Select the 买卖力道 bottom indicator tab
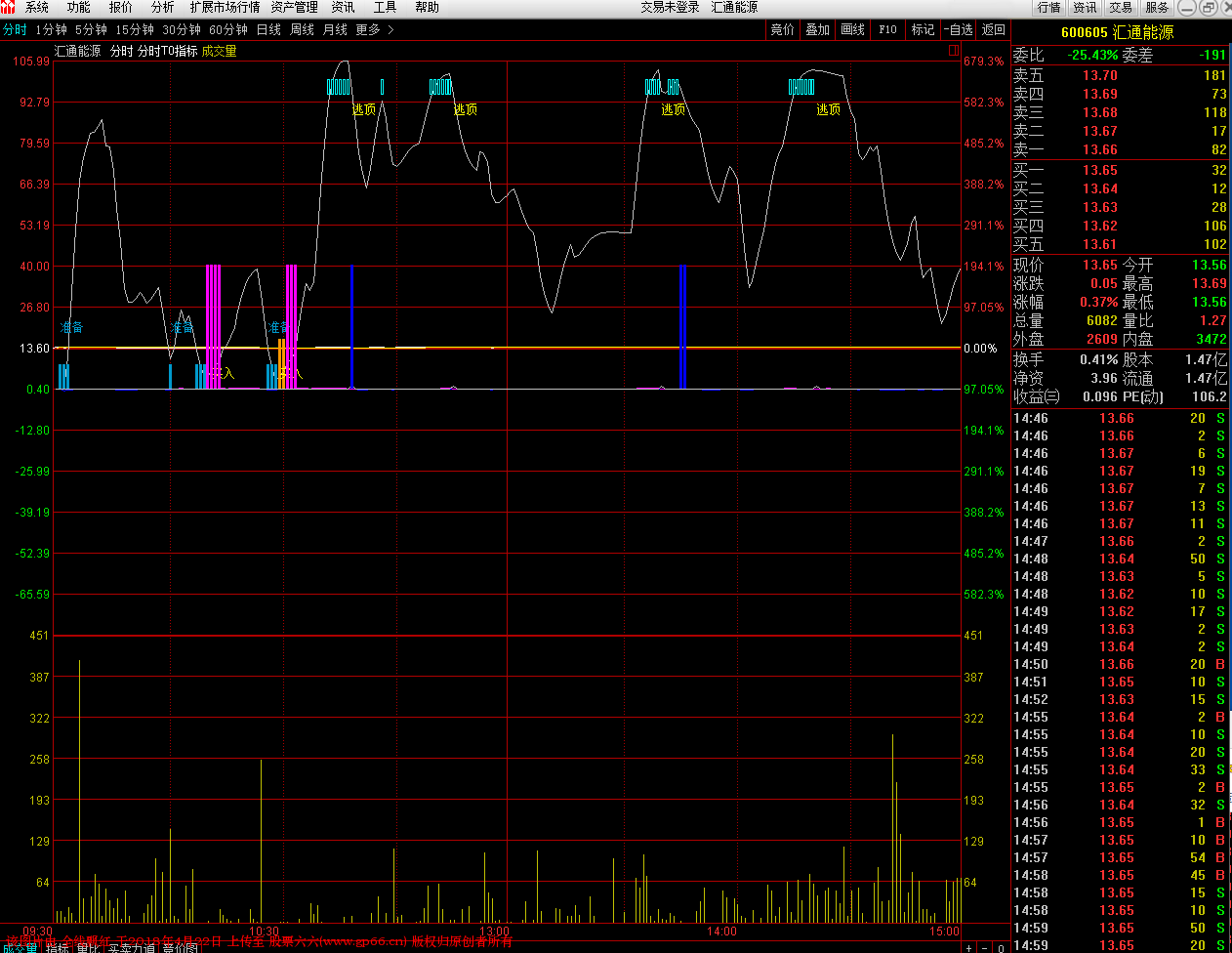The image size is (1232, 953). [x=131, y=947]
